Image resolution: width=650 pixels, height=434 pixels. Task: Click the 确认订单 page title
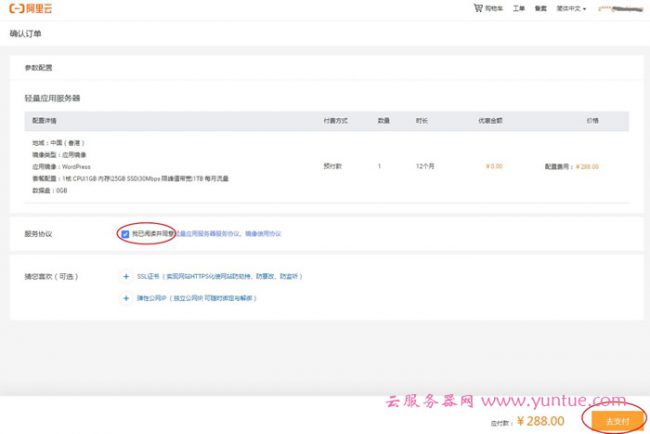click(26, 34)
